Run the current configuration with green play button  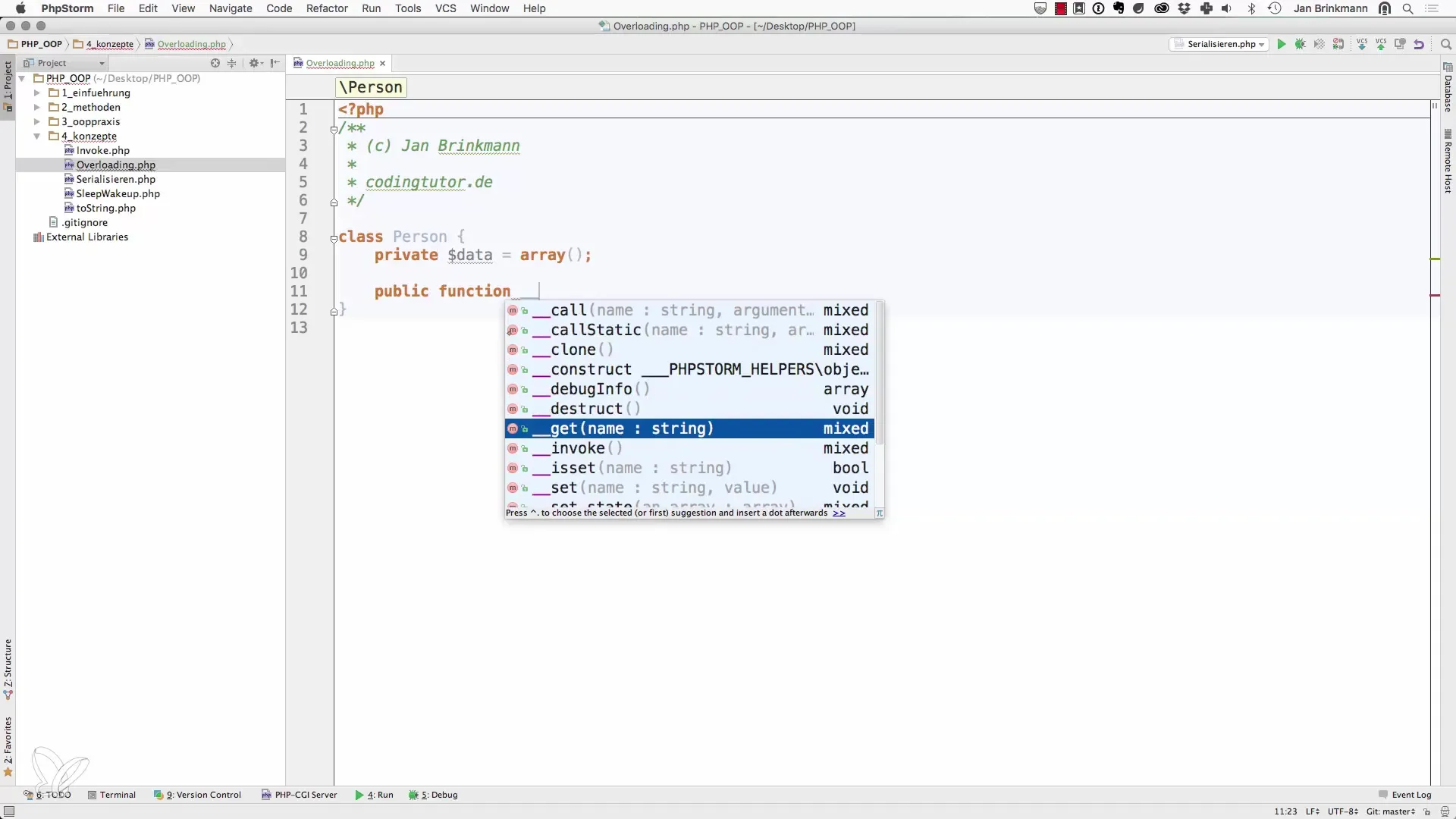1281,44
